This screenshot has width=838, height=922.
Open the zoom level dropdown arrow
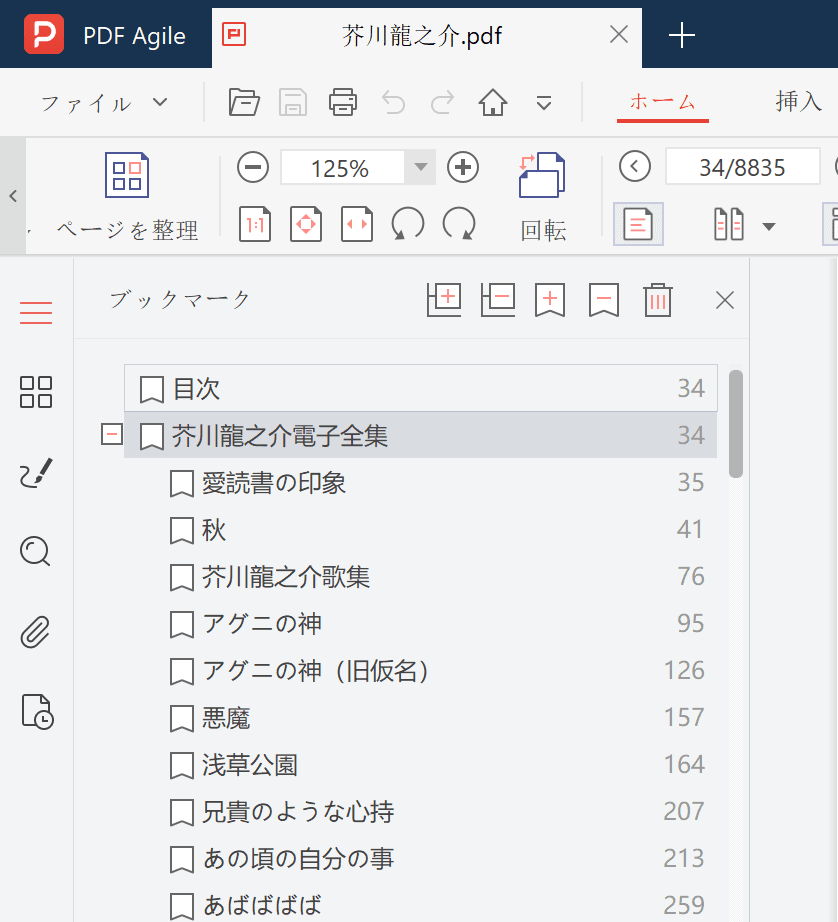pos(420,167)
